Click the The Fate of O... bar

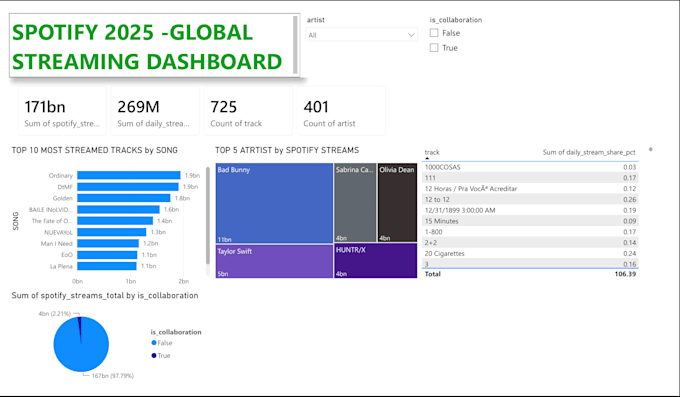[x=115, y=221]
